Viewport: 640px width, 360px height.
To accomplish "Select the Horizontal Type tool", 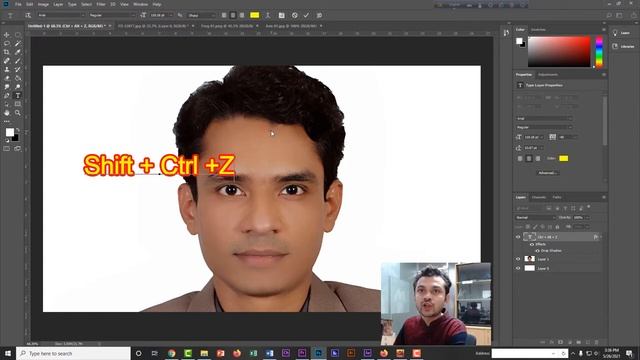I will coord(18,96).
